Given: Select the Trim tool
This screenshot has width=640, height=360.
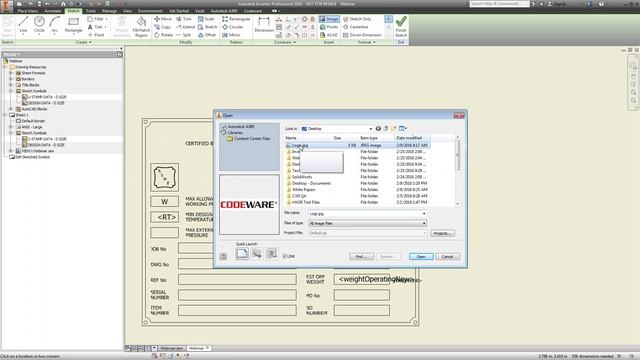Looking at the screenshot, I should [x=184, y=19].
